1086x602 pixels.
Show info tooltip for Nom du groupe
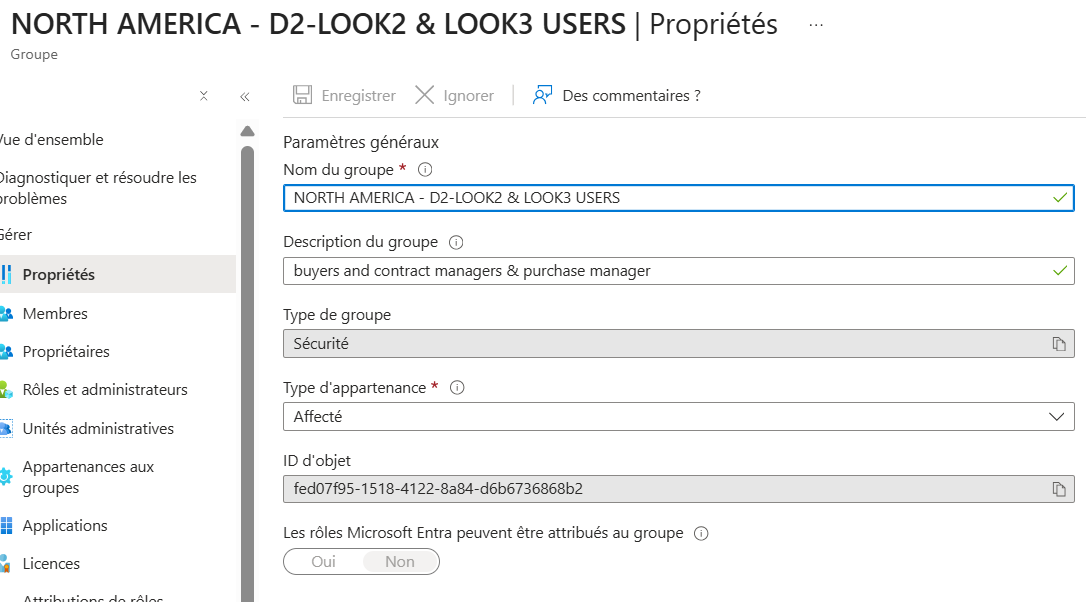425,170
